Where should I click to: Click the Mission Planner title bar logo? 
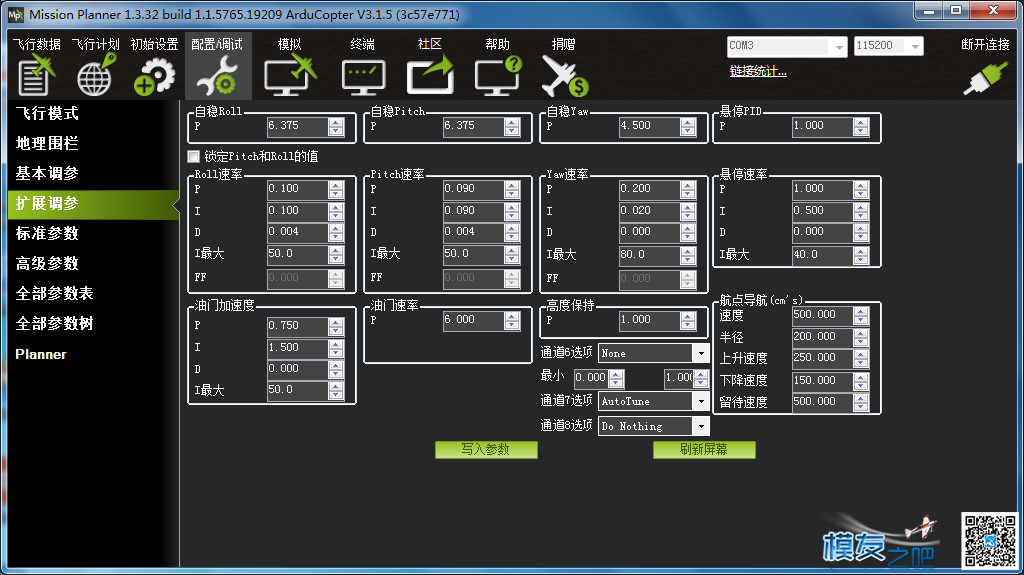[x=15, y=14]
